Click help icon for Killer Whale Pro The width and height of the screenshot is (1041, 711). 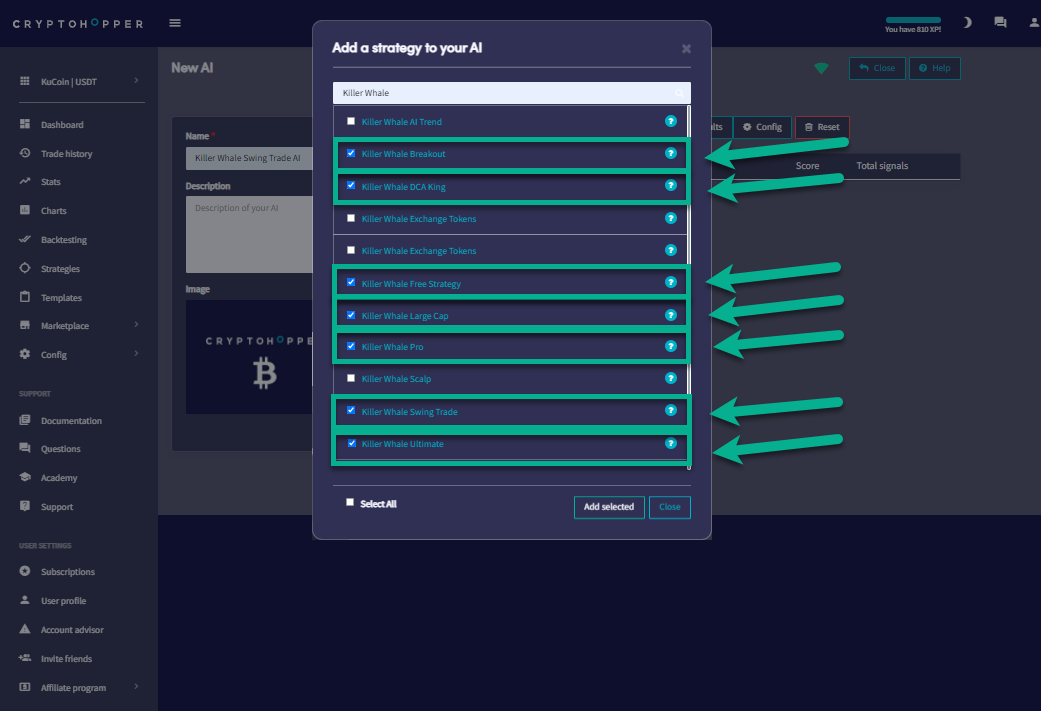point(671,346)
